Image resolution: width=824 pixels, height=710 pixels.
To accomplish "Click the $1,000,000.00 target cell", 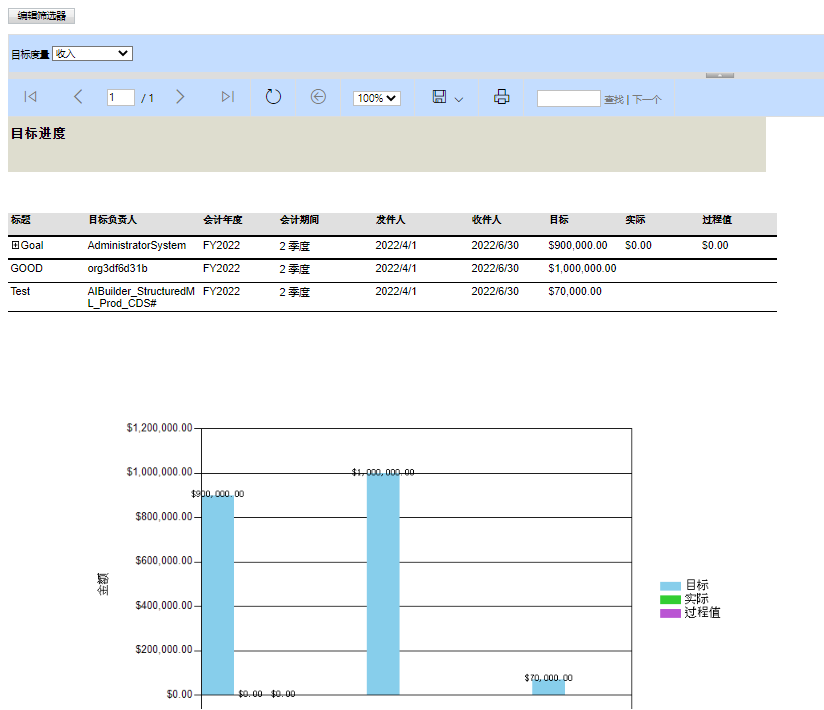I will click(x=582, y=269).
